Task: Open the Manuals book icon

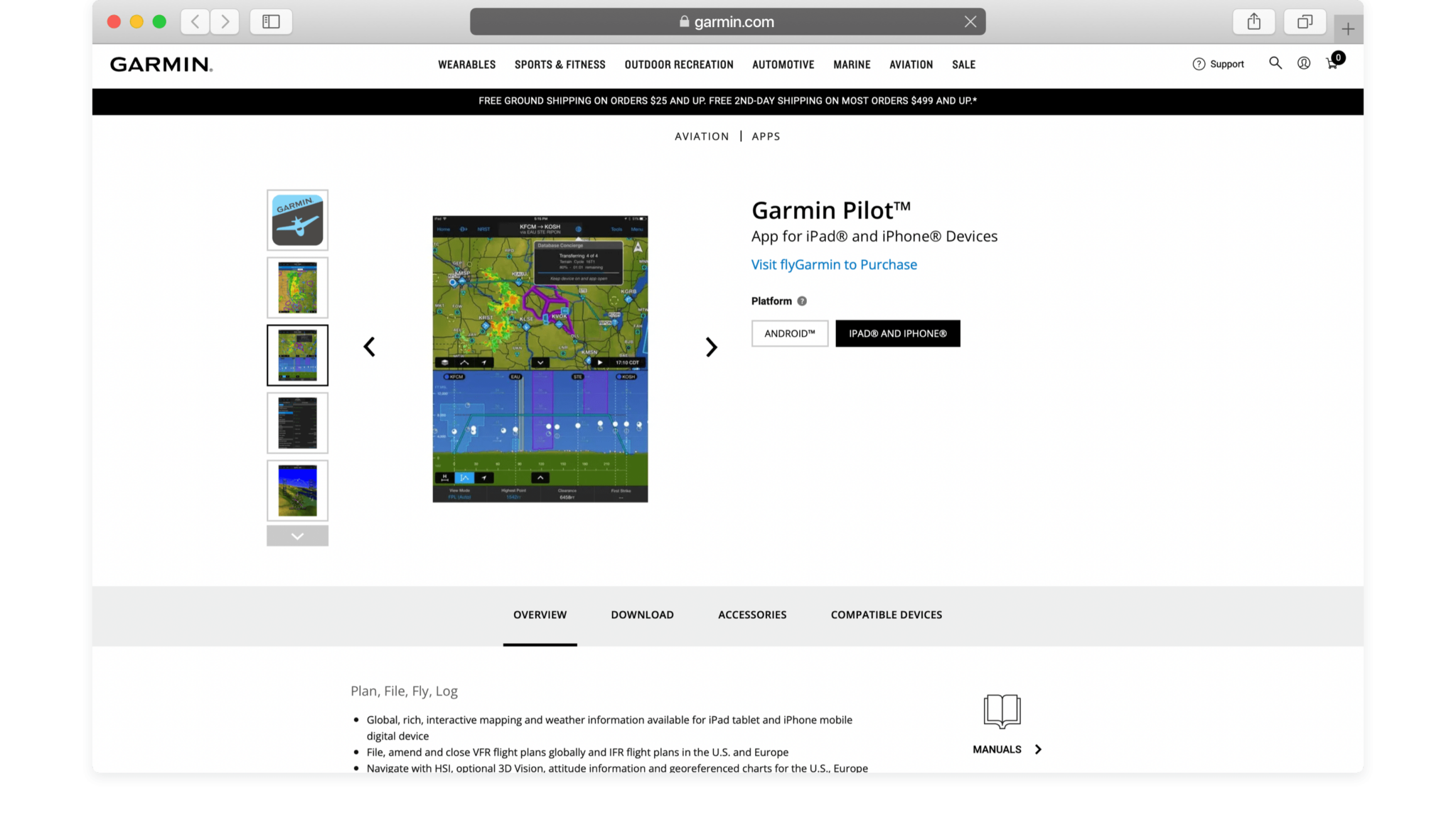Action: tap(1001, 711)
